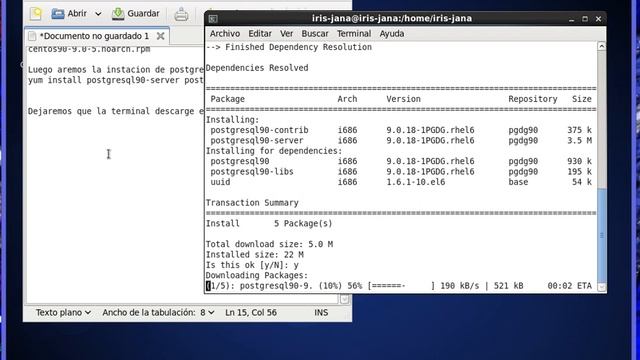Open the Terminal menu
Image resolution: width=640 pixels, height=360 pixels.
coord(353,33)
